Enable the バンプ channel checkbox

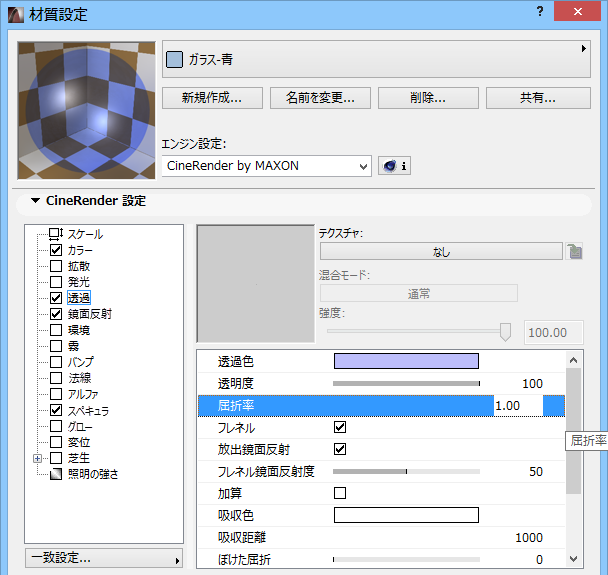pyautogui.click(x=56, y=362)
